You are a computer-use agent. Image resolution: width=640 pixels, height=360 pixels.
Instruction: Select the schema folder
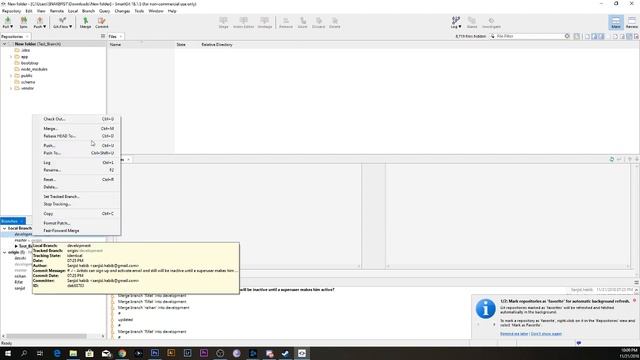point(28,82)
